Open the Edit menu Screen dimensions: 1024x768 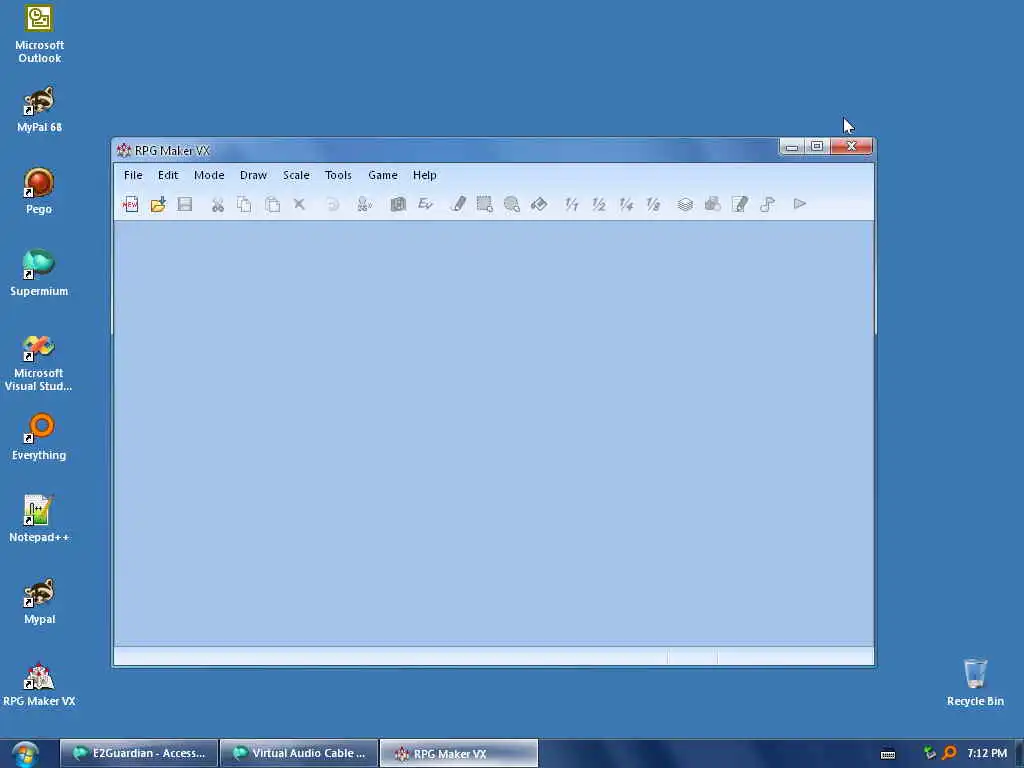[168, 175]
